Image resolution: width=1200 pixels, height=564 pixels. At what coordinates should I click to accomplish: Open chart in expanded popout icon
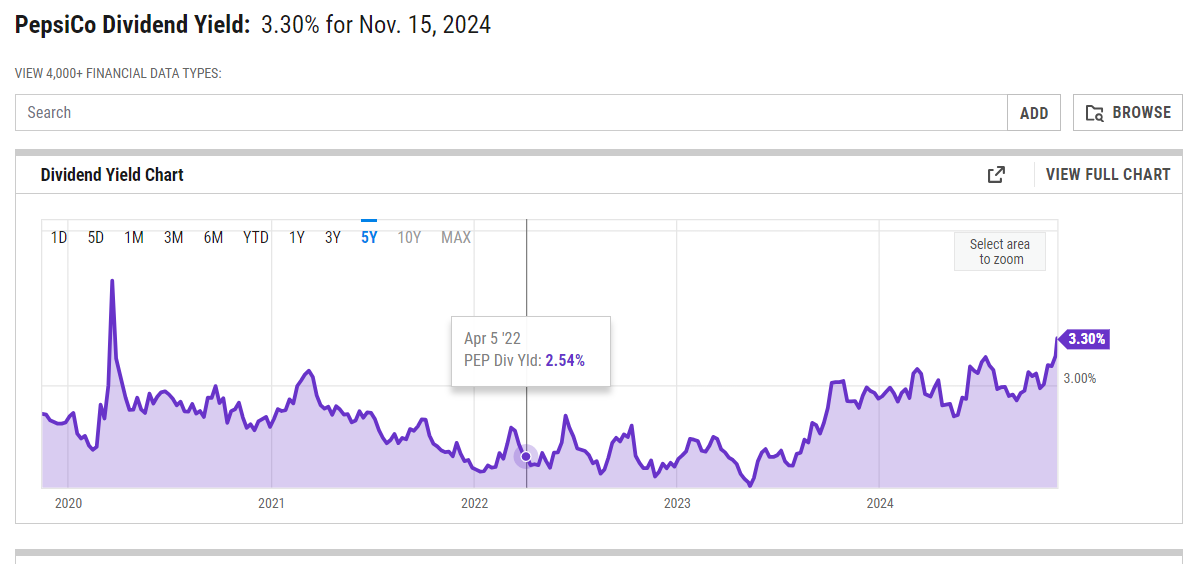[x=996, y=175]
